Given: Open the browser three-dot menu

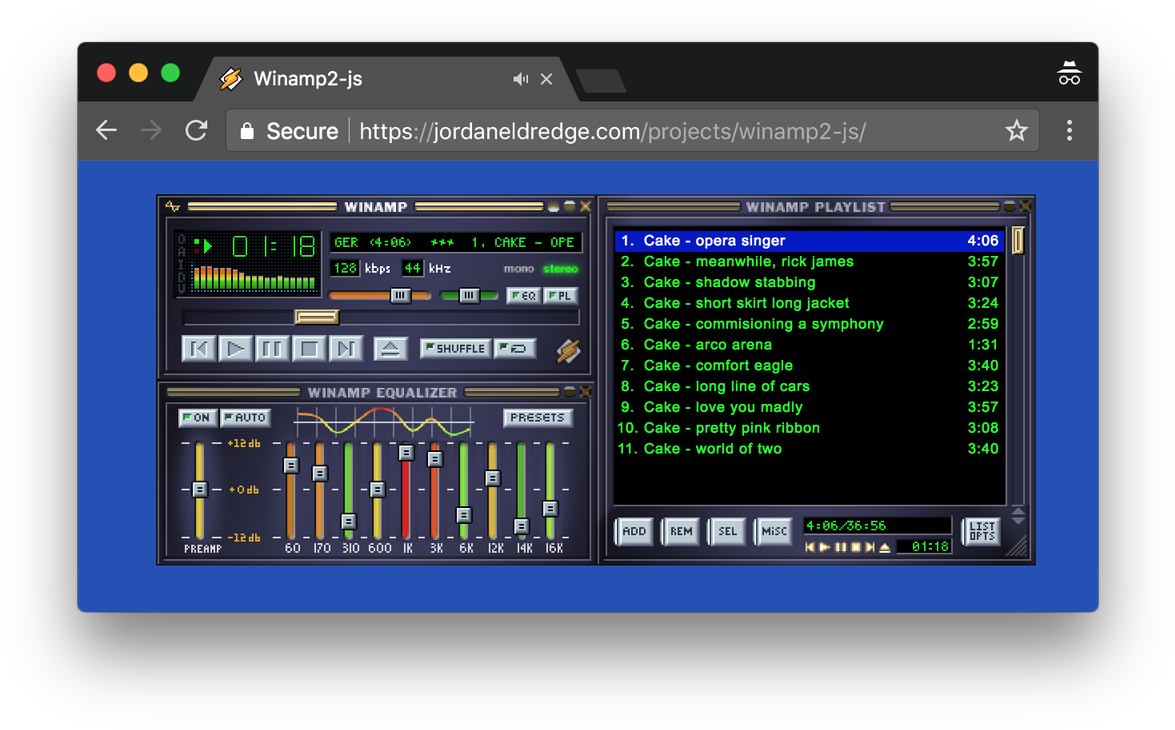Looking at the screenshot, I should pos(1069,130).
